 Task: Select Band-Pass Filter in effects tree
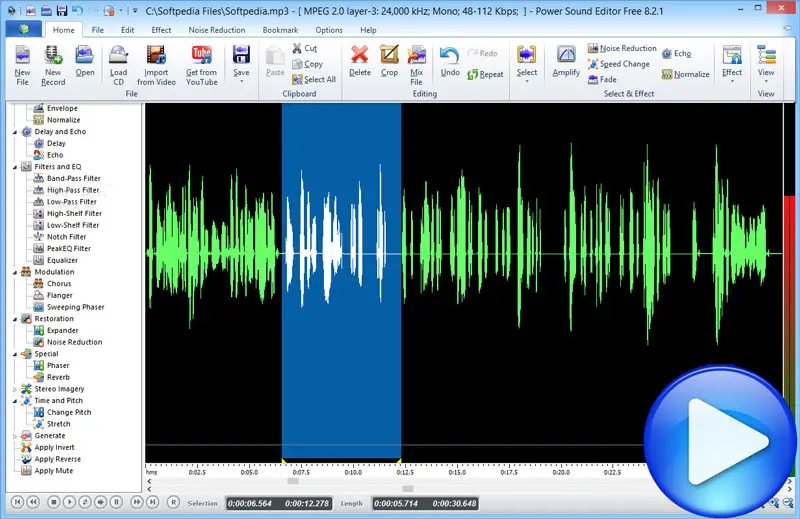tap(73, 178)
